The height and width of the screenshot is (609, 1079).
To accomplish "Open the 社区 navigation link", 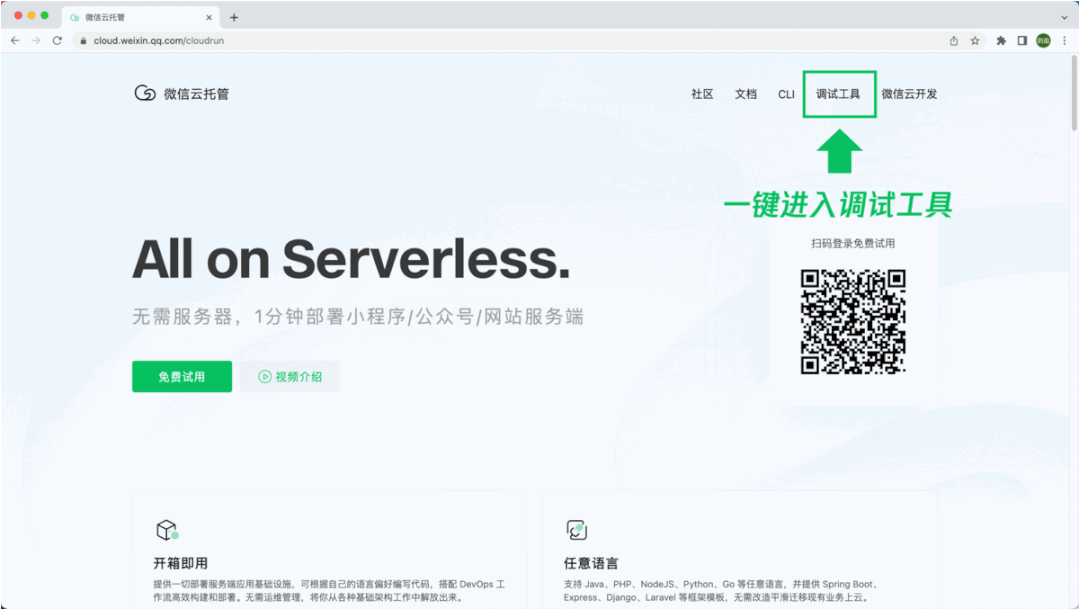I will [702, 94].
